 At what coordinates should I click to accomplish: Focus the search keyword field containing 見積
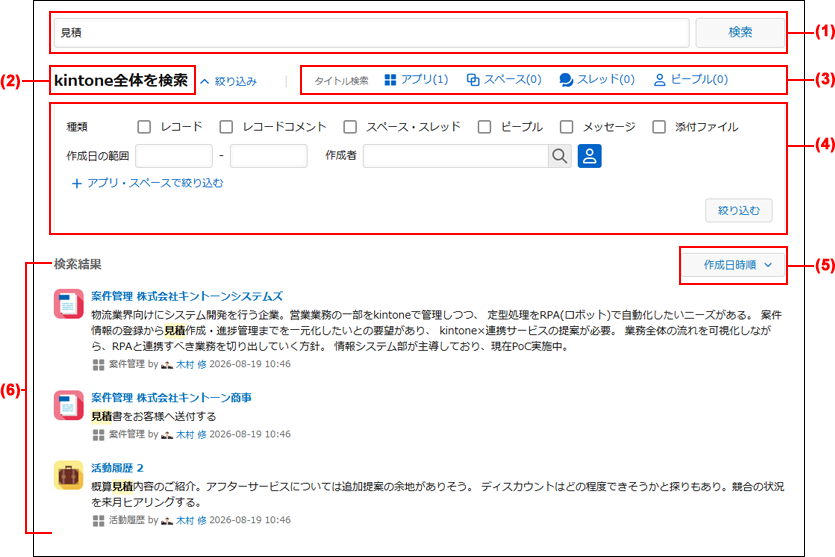point(372,33)
